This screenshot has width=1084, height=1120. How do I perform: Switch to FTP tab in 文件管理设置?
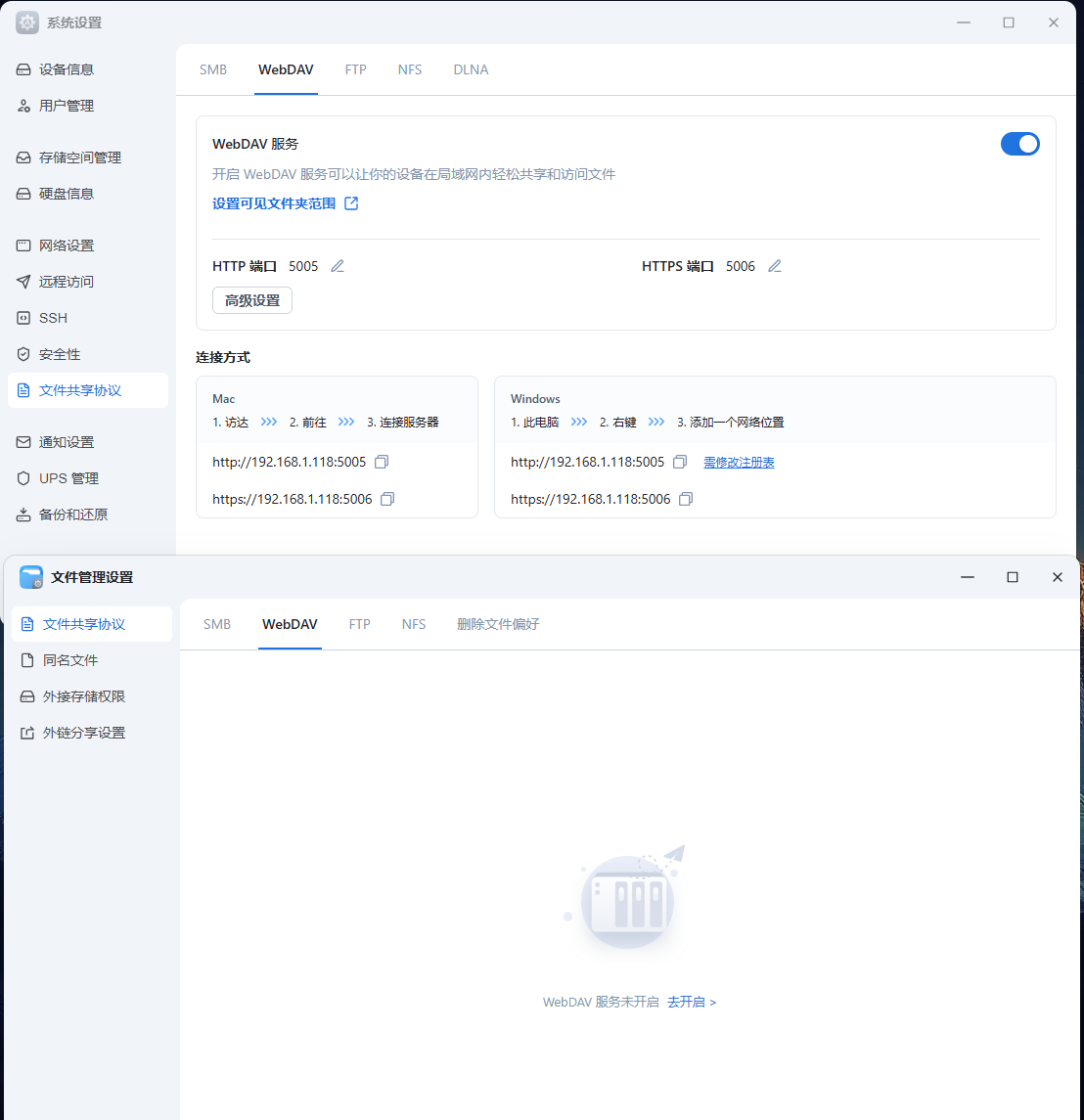coord(359,624)
